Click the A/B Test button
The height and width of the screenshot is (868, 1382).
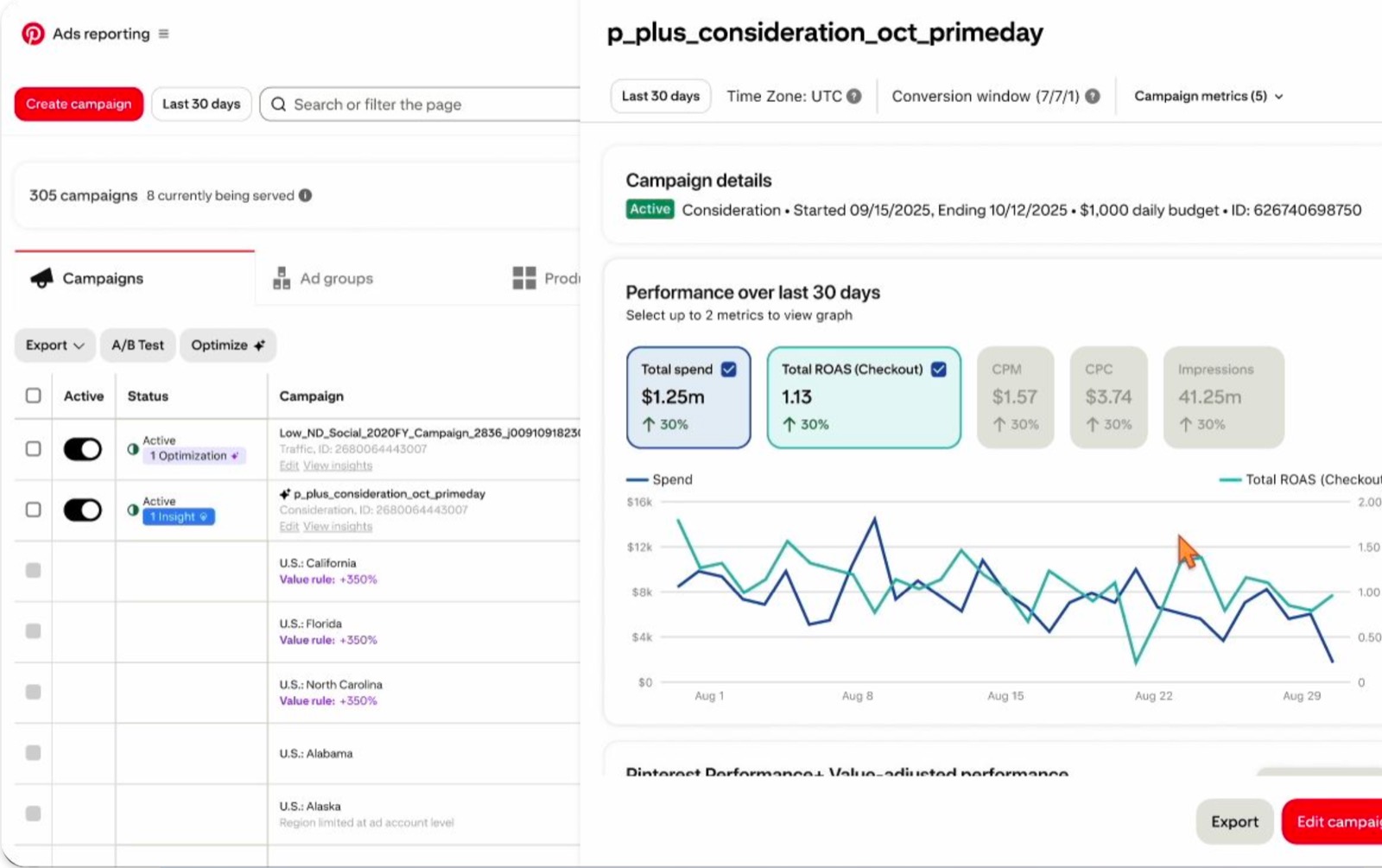click(137, 345)
